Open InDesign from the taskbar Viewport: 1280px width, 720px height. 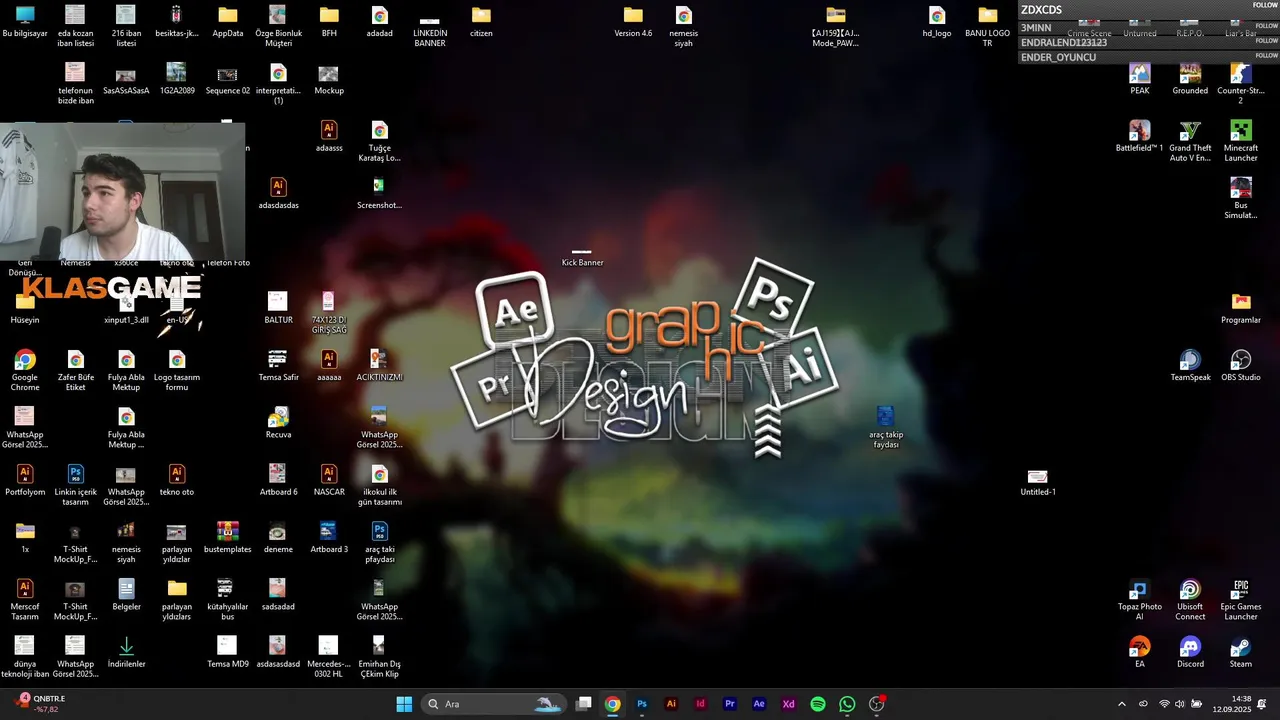pyautogui.click(x=700, y=704)
